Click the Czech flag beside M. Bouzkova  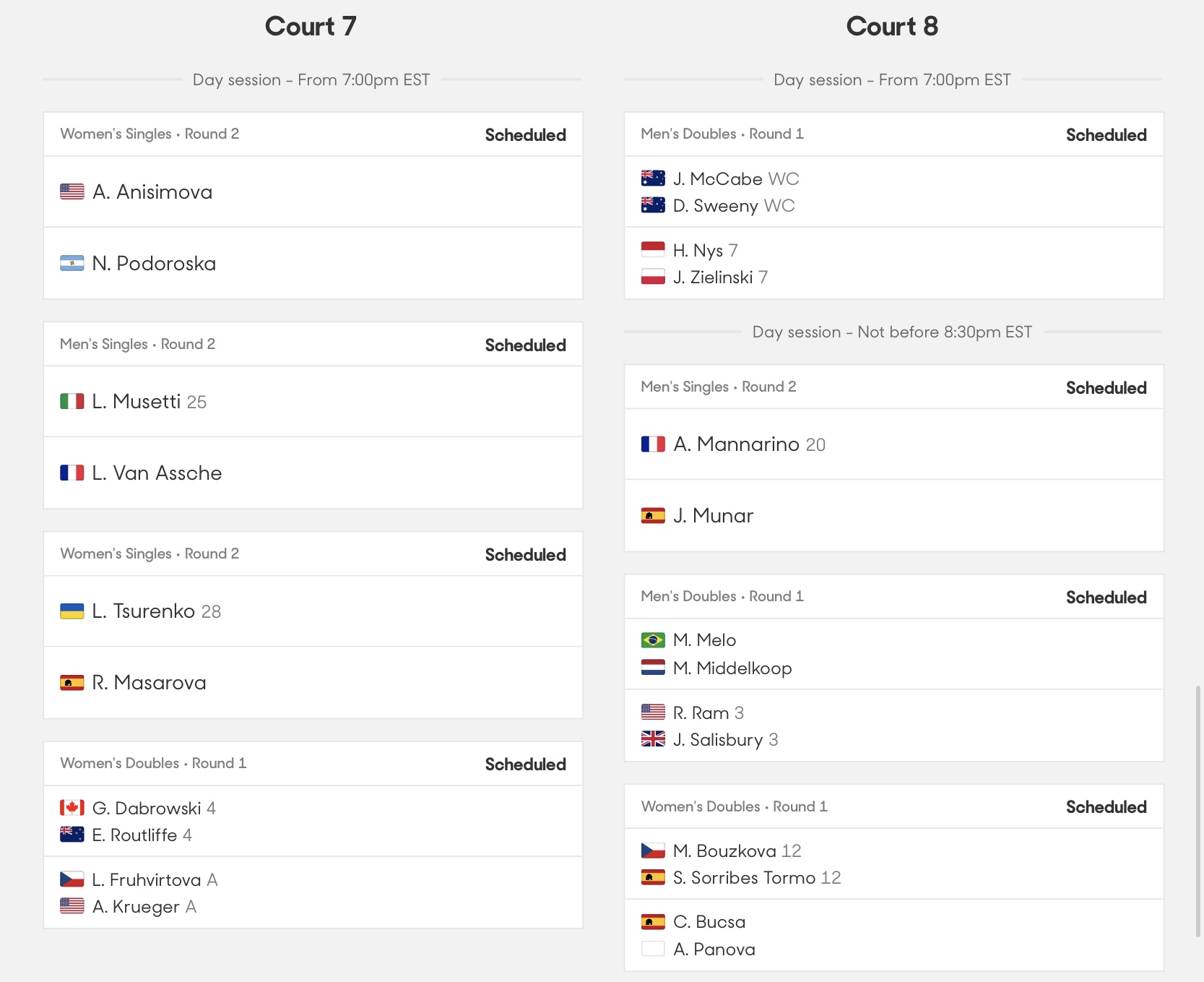click(653, 850)
